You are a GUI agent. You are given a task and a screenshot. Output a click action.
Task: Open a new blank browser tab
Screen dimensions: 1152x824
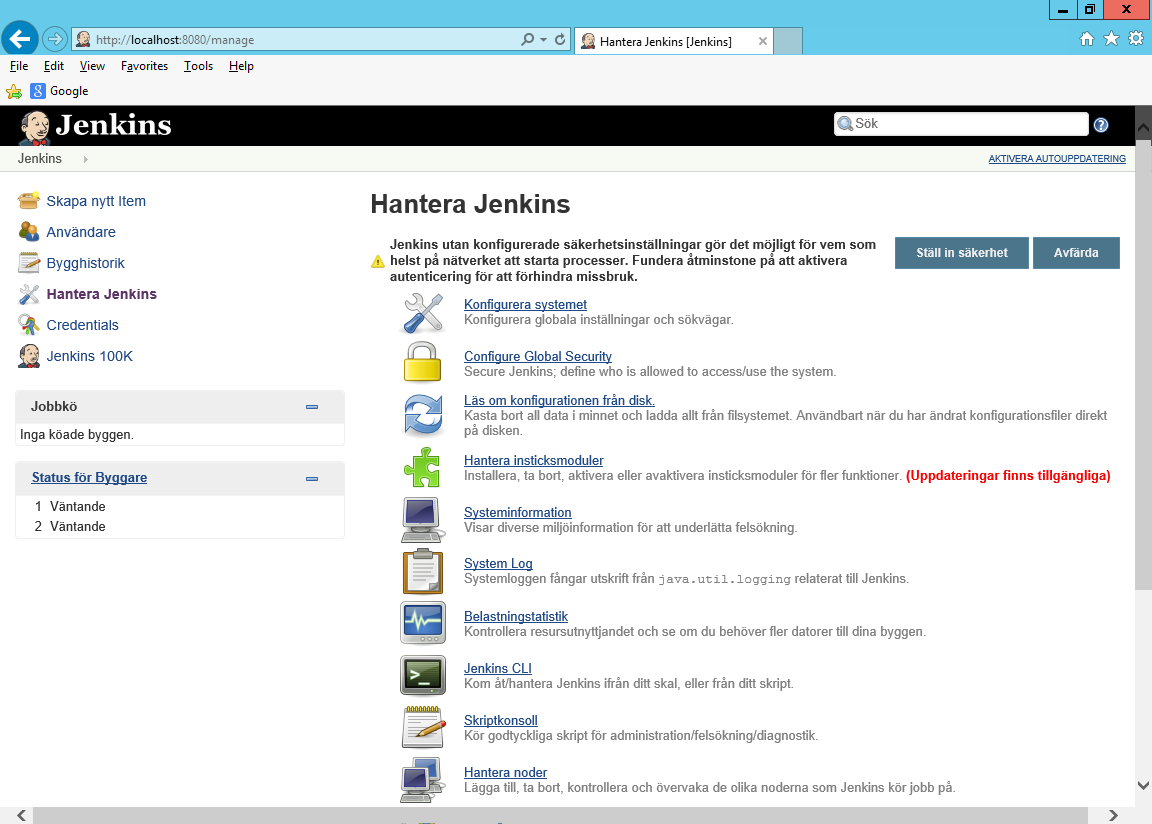coord(788,41)
